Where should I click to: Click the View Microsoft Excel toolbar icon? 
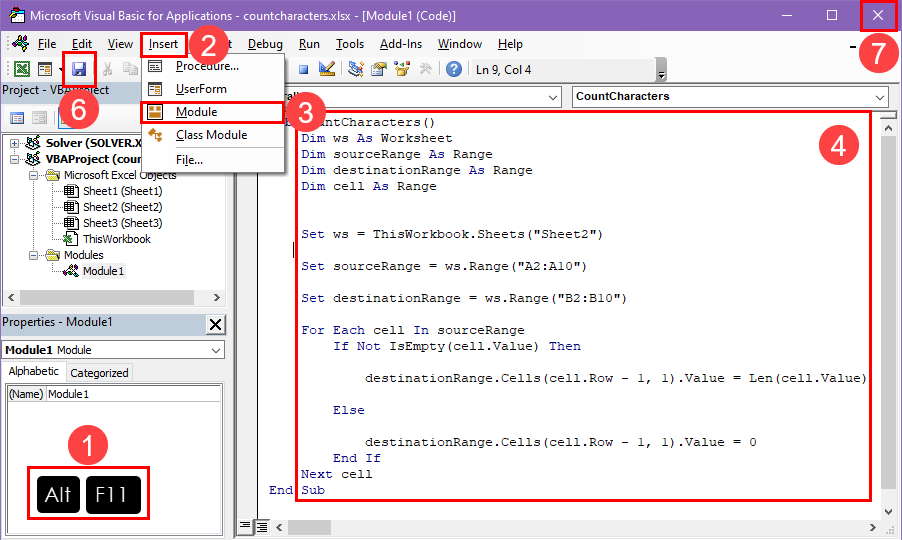(x=22, y=70)
